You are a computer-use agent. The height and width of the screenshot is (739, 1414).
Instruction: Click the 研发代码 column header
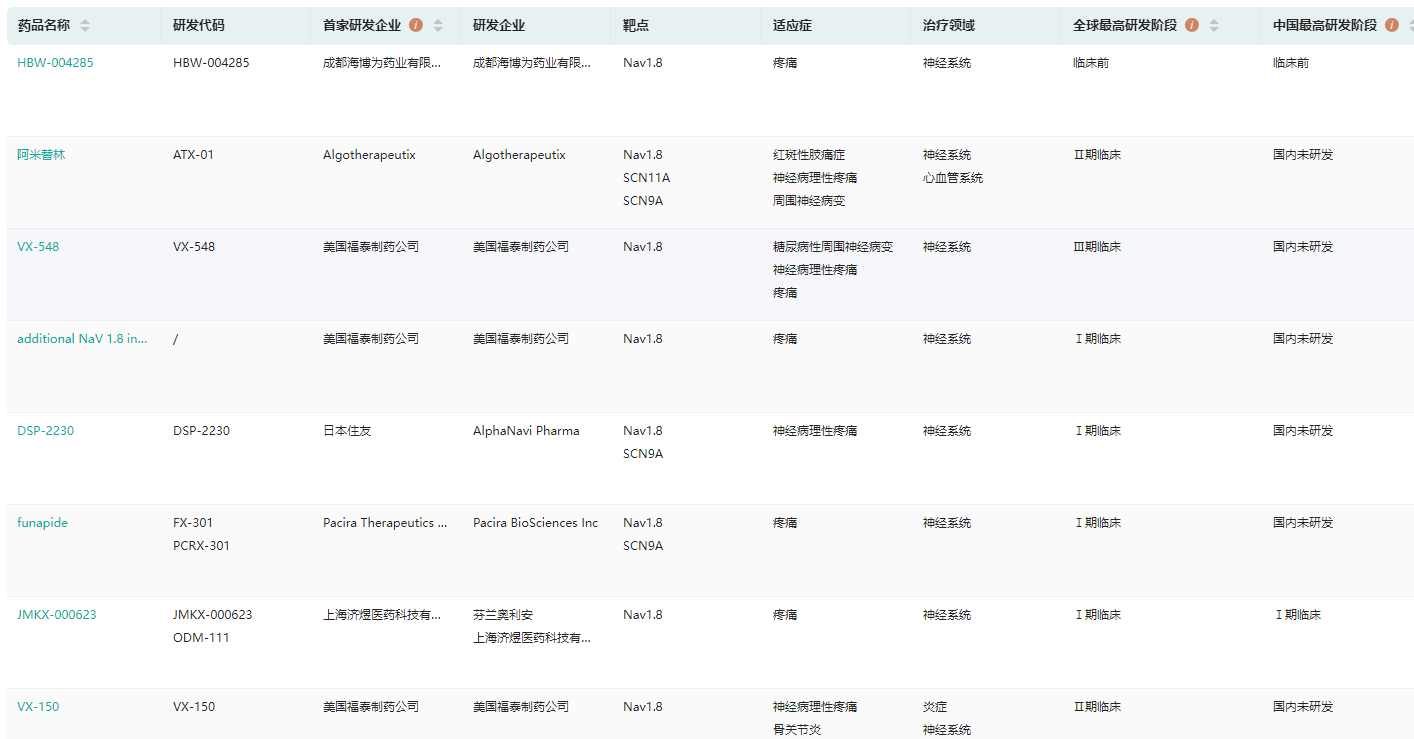pyautogui.click(x=199, y=25)
